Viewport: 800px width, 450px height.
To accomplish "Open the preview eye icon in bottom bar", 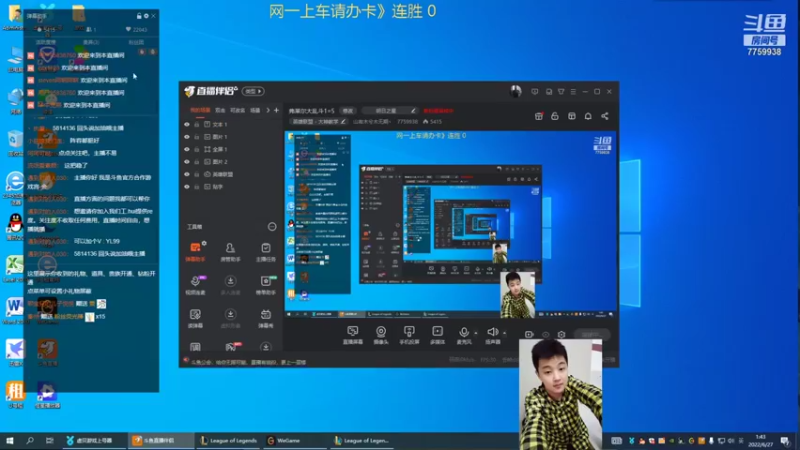I will [545, 335].
